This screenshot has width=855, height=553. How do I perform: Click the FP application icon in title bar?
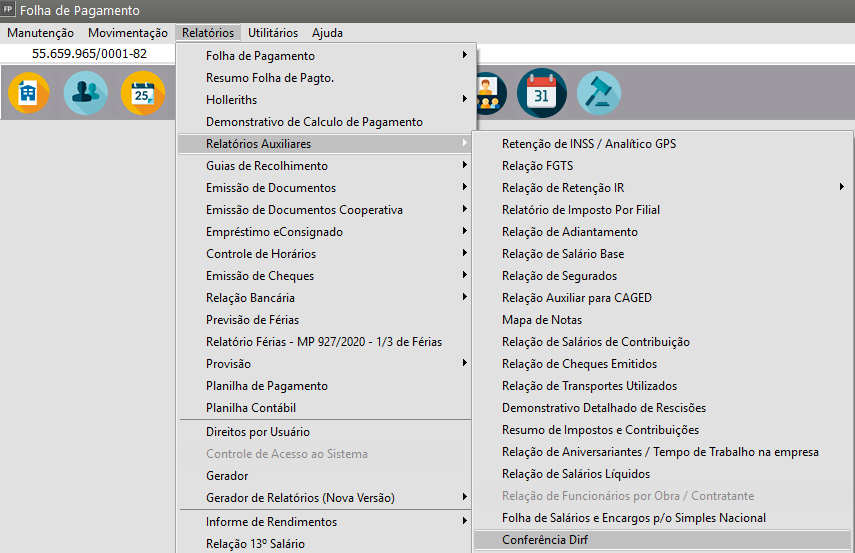tap(9, 11)
